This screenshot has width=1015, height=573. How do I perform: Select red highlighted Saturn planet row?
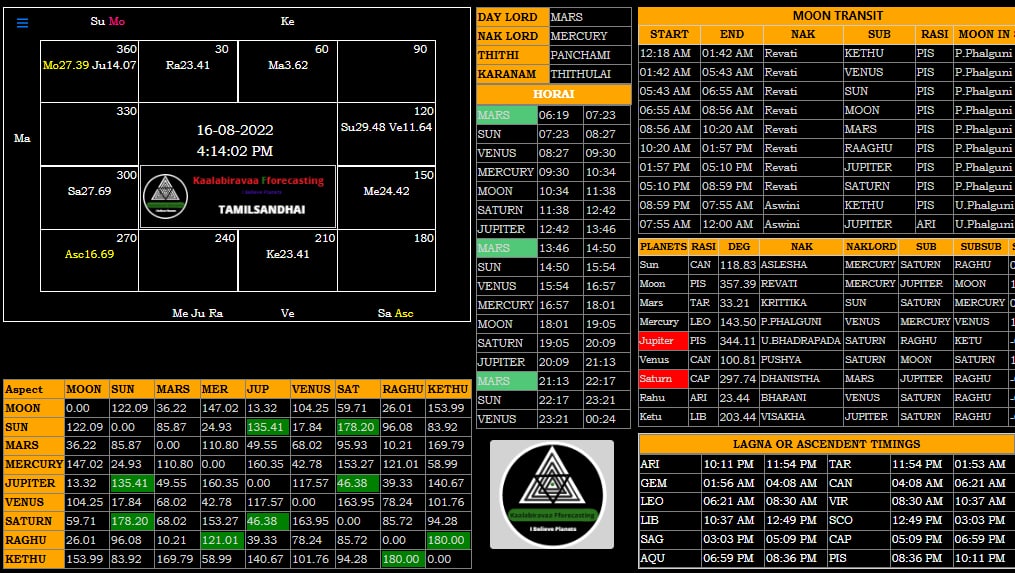[827, 379]
